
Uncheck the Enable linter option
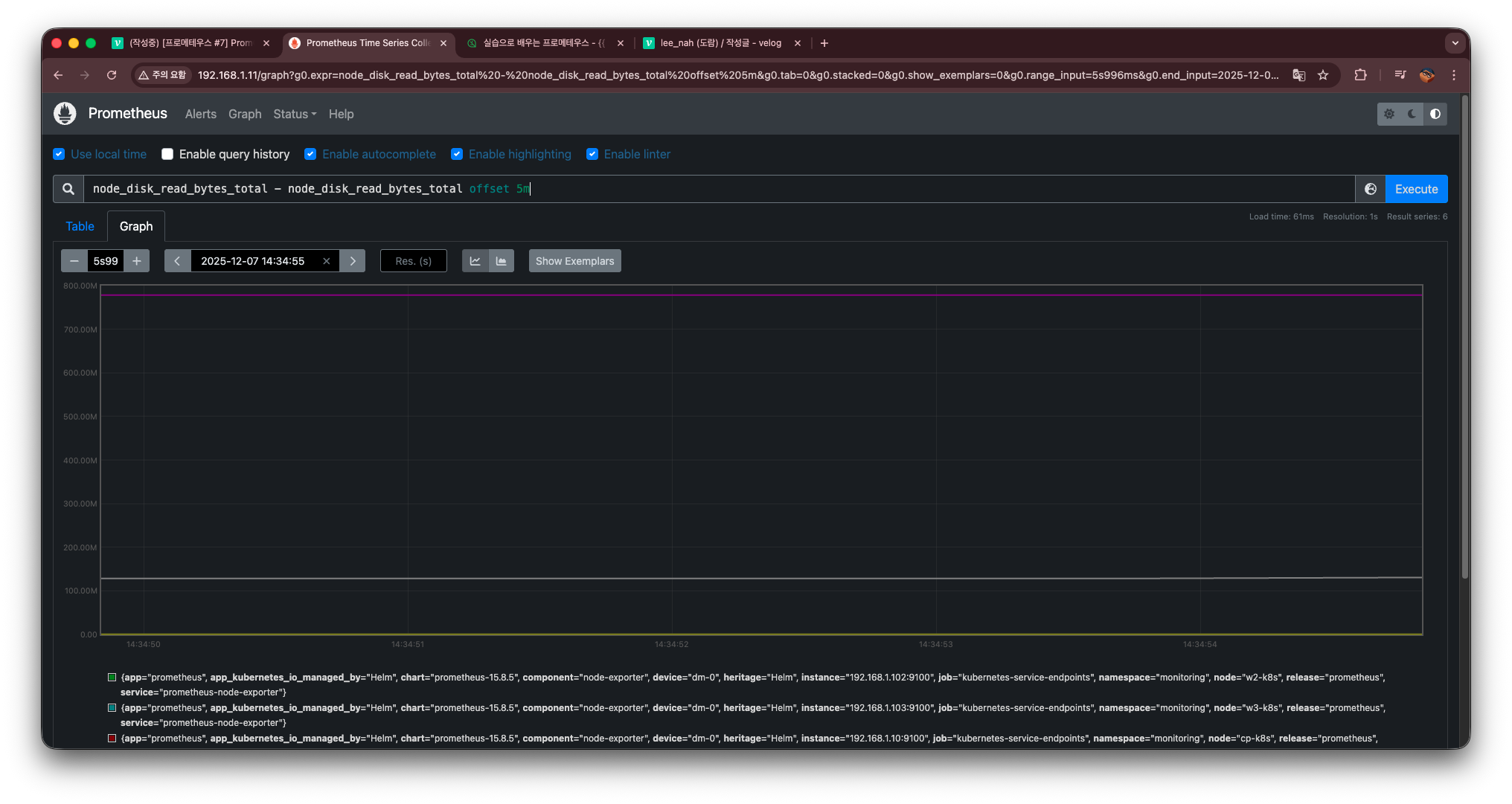tap(592, 154)
